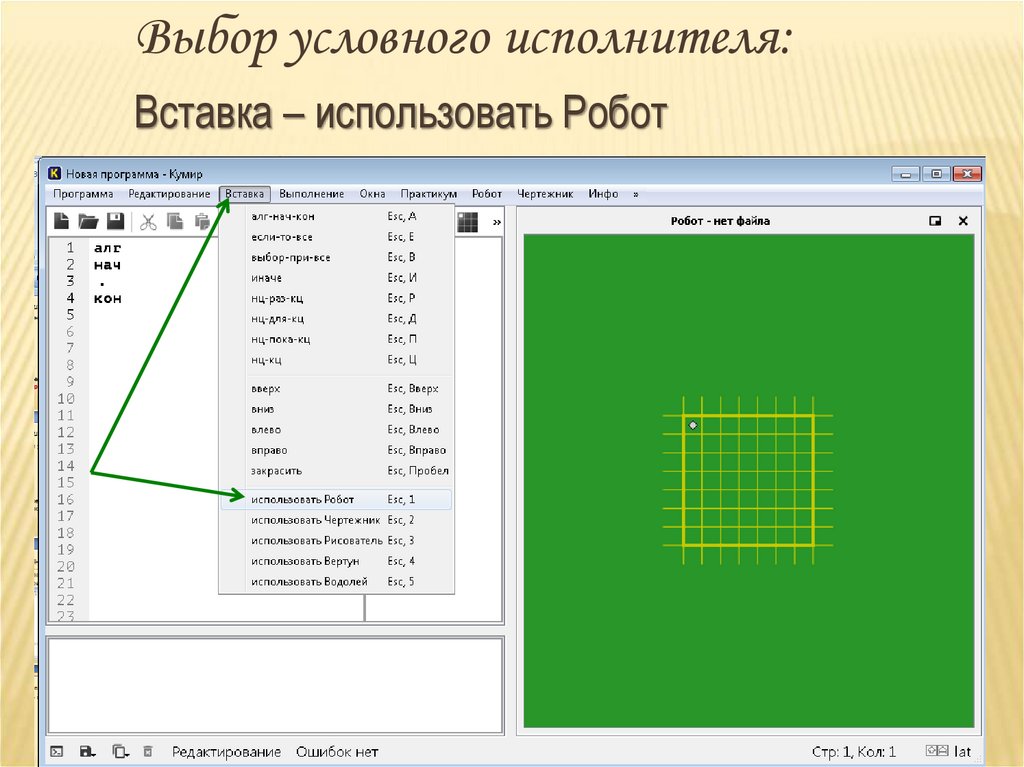Expand the toolbar overflow chevron

point(496,222)
